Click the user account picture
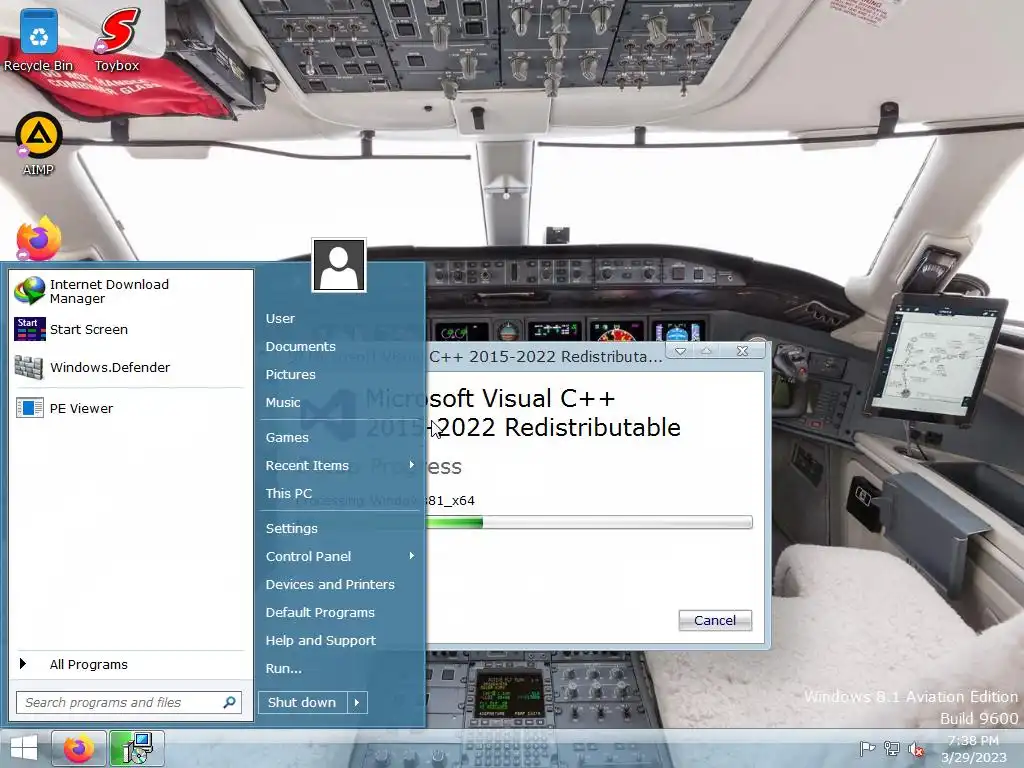This screenshot has width=1024, height=768. click(339, 265)
